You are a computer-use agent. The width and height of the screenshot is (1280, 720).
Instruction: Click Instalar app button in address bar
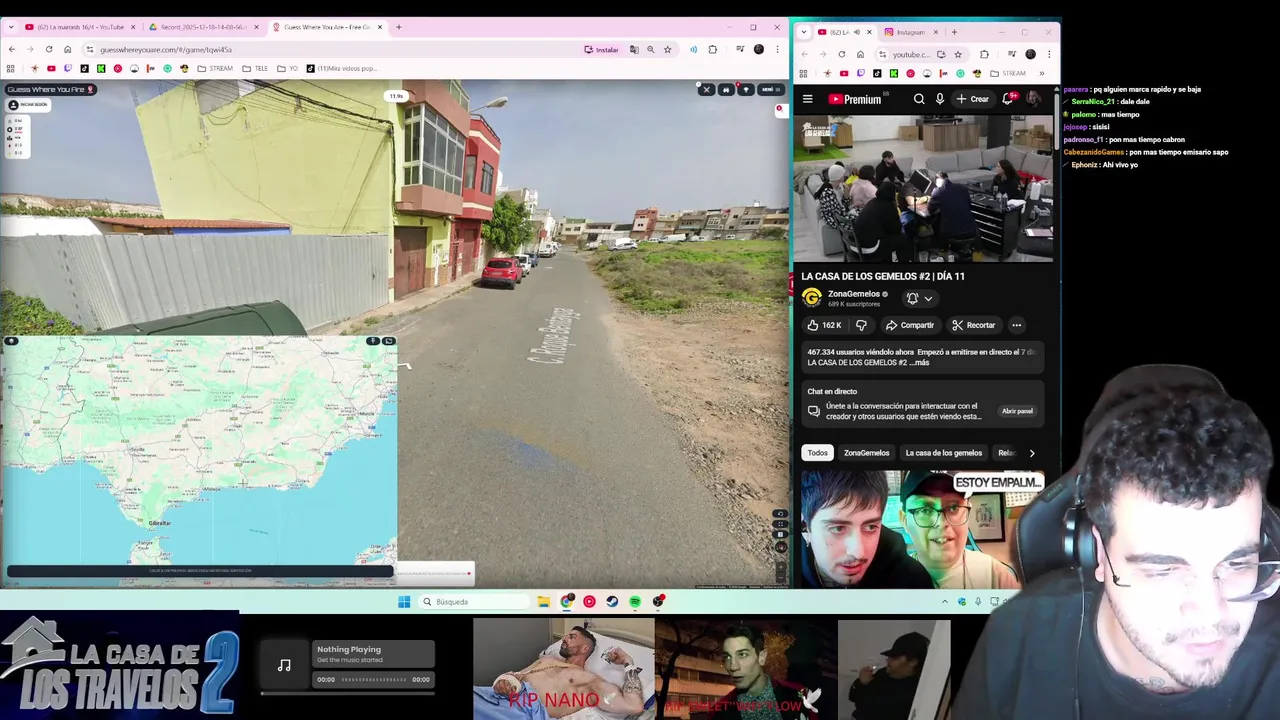(x=602, y=49)
